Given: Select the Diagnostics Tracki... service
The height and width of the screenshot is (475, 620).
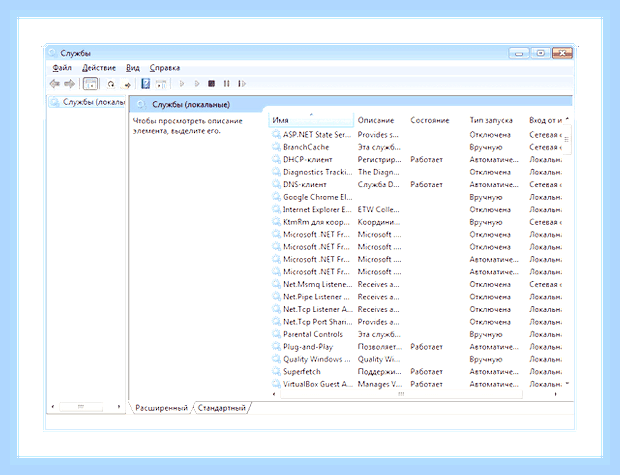Looking at the screenshot, I should pos(318,172).
